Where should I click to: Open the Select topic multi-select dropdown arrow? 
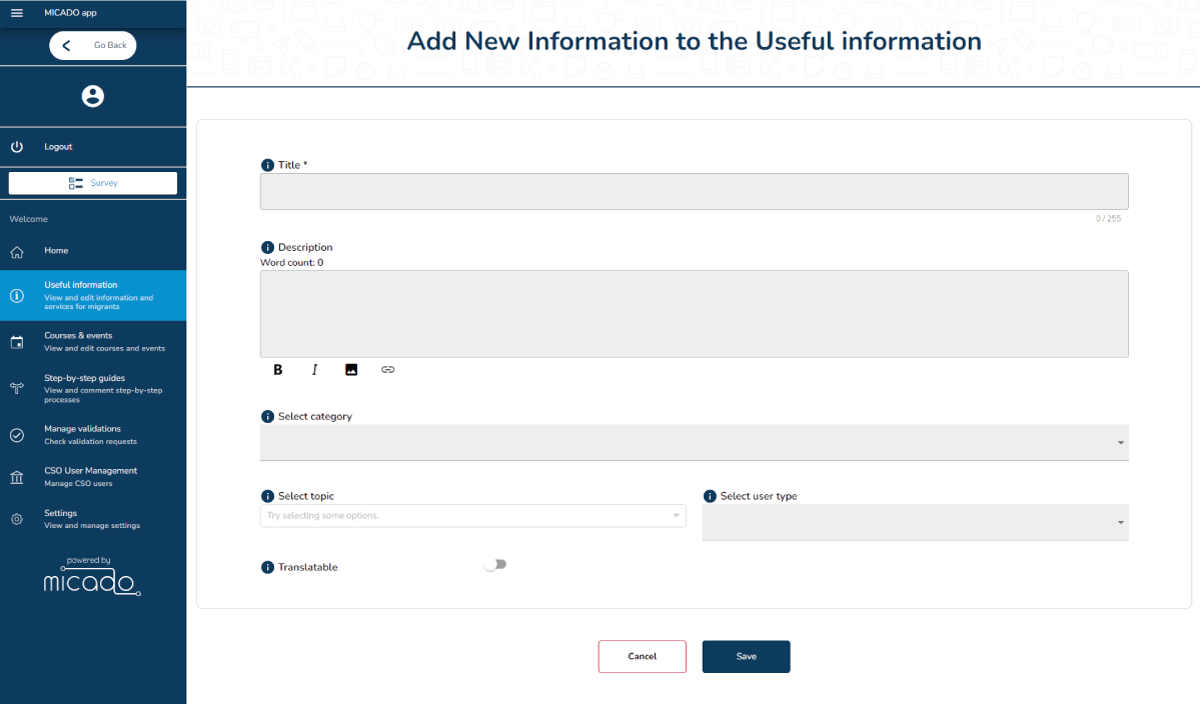(677, 516)
